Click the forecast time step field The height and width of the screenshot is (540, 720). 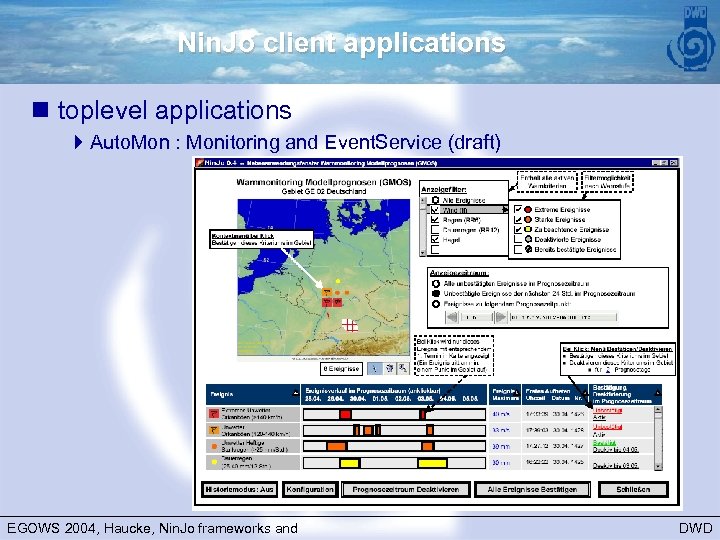coord(476,317)
